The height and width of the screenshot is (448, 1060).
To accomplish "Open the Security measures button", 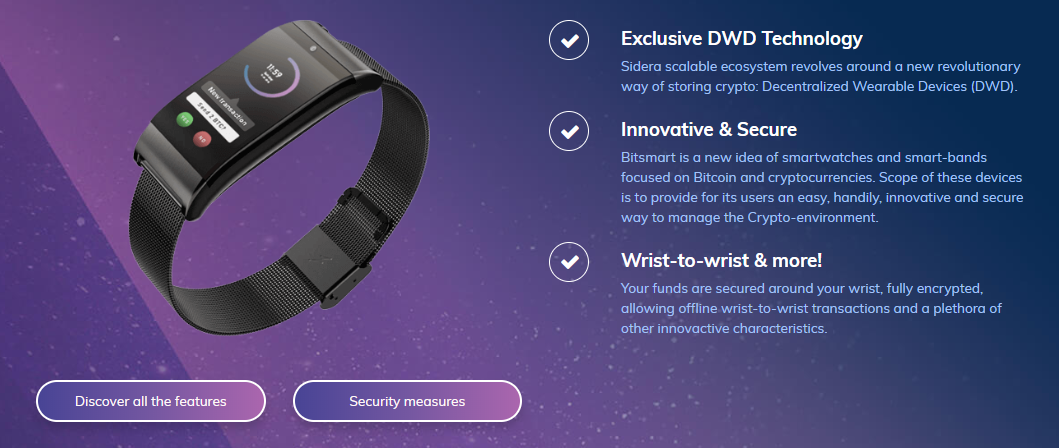I will pos(407,401).
